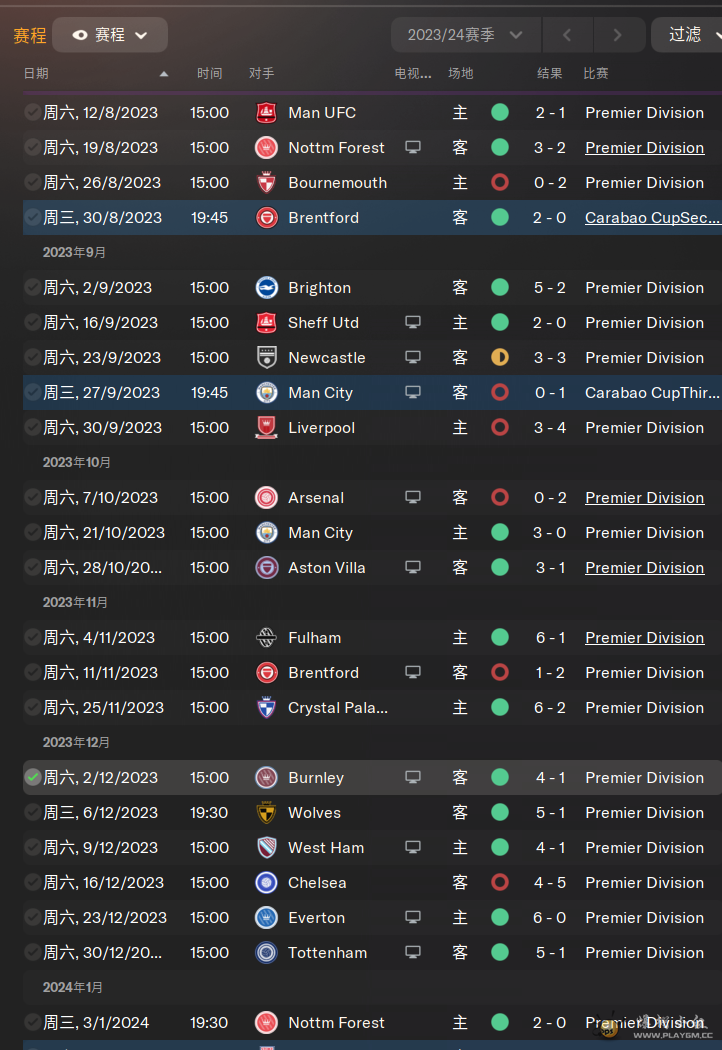This screenshot has width=722, height=1050.
Task: Click the Fulham club badge icon
Action: pyautogui.click(x=267, y=638)
